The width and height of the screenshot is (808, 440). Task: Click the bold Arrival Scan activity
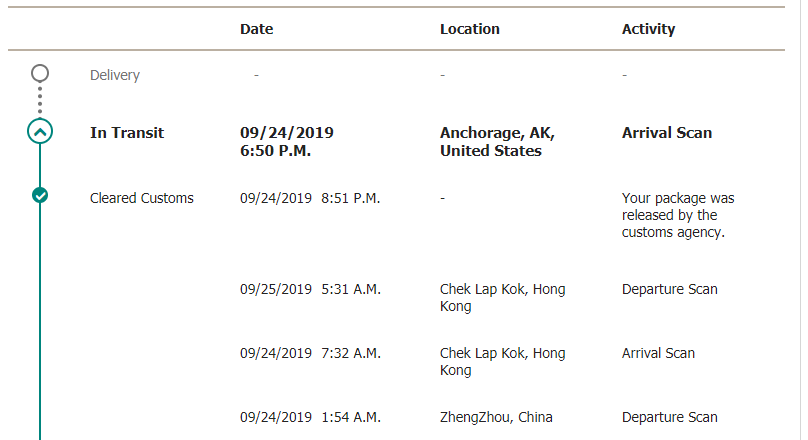[667, 133]
